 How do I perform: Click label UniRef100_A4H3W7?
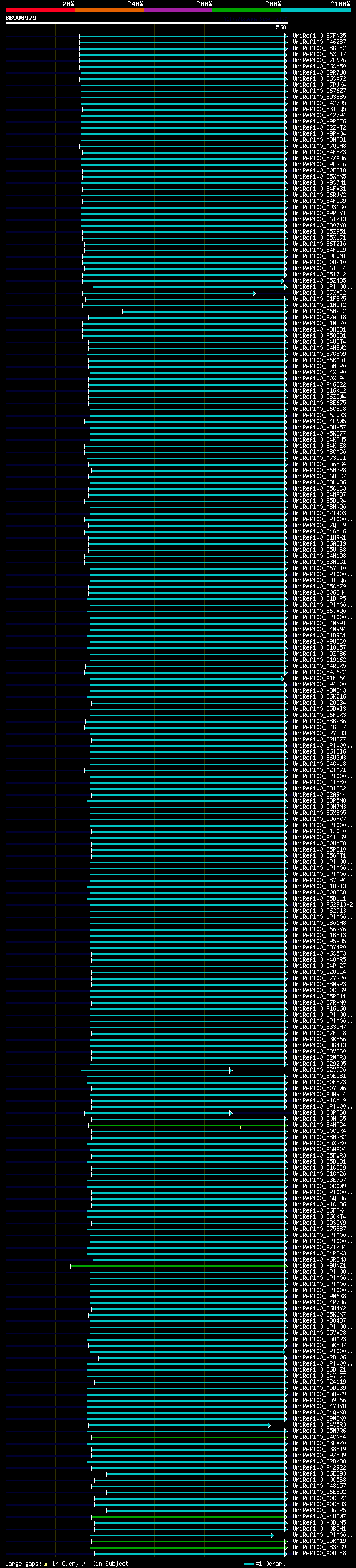[x=319, y=1516]
